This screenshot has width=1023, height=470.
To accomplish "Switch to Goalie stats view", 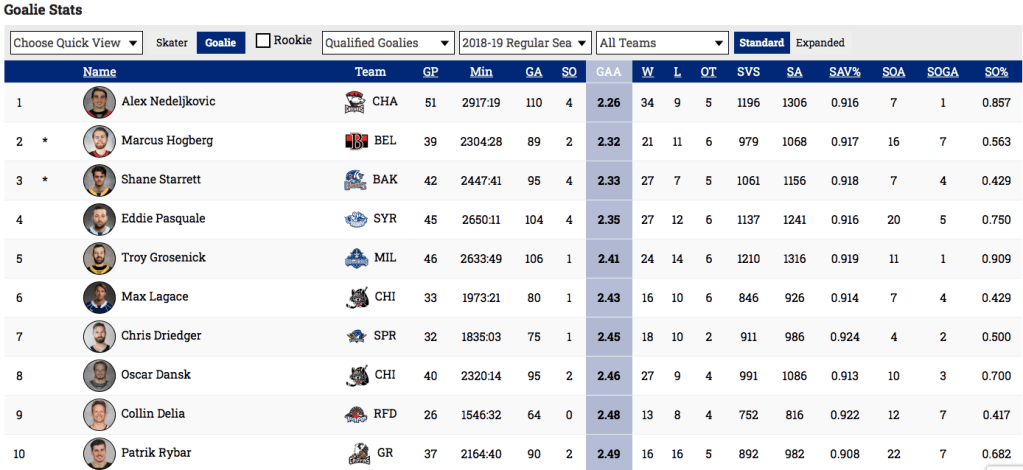I will tap(221, 43).
